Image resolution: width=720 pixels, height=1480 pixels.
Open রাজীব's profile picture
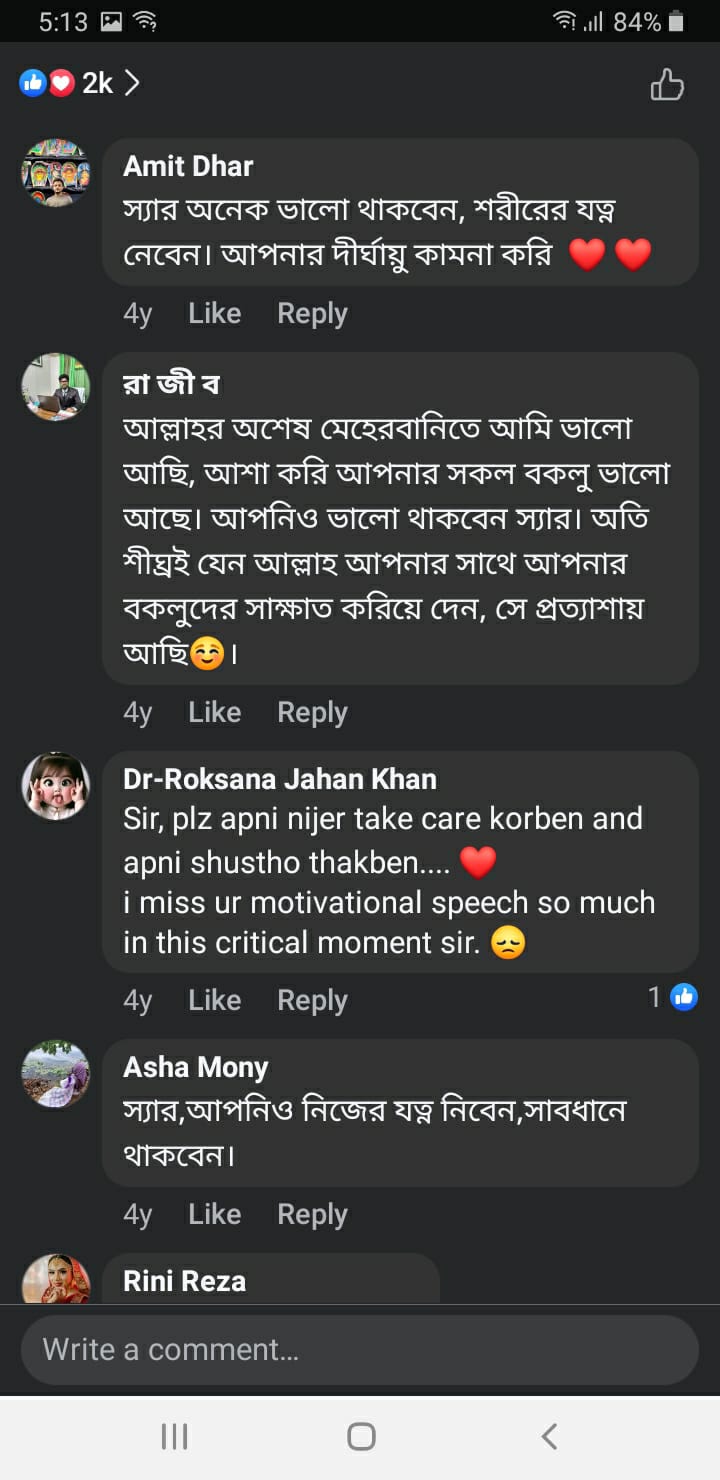point(56,387)
